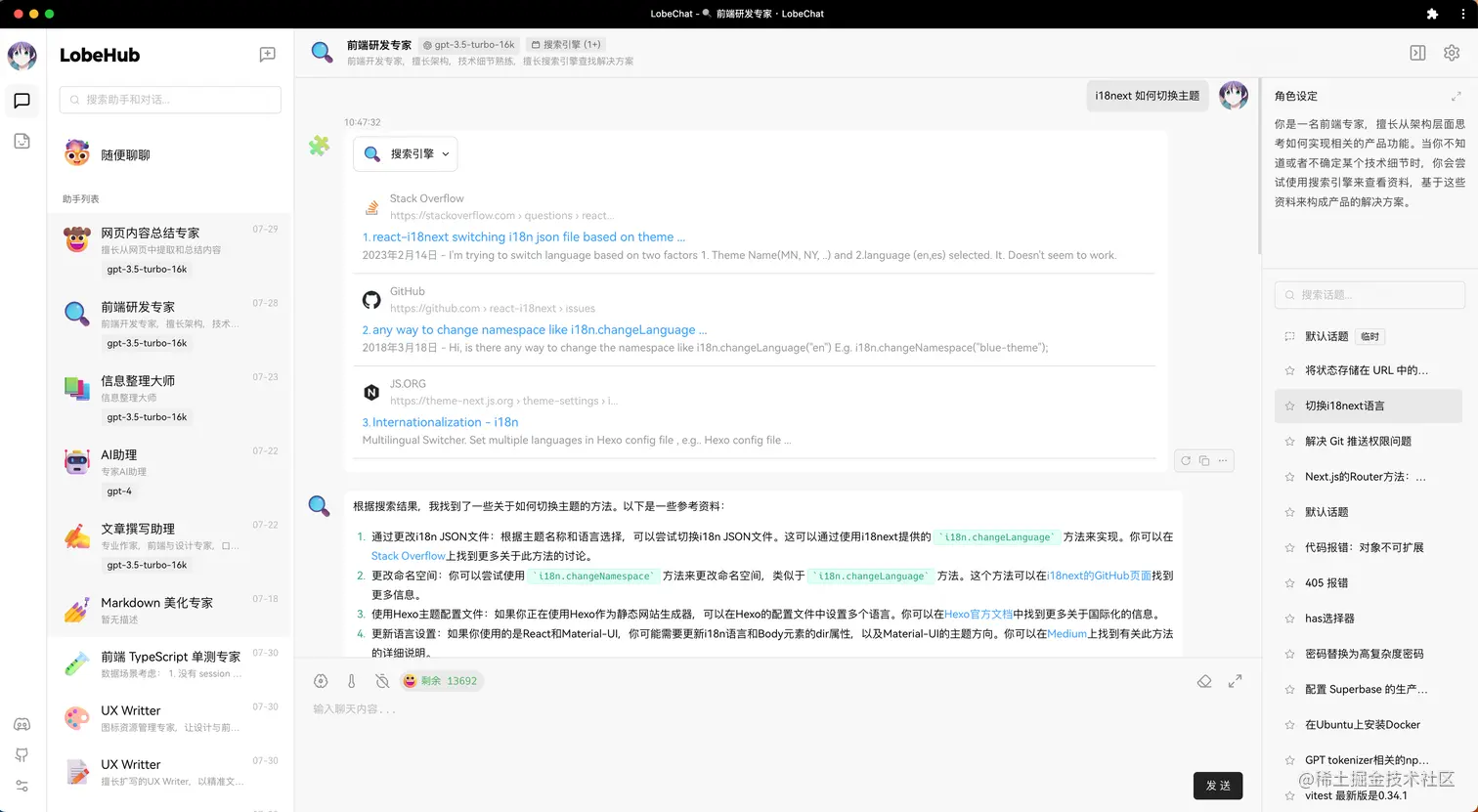Open the 随便聊聊 chat

click(x=170, y=154)
